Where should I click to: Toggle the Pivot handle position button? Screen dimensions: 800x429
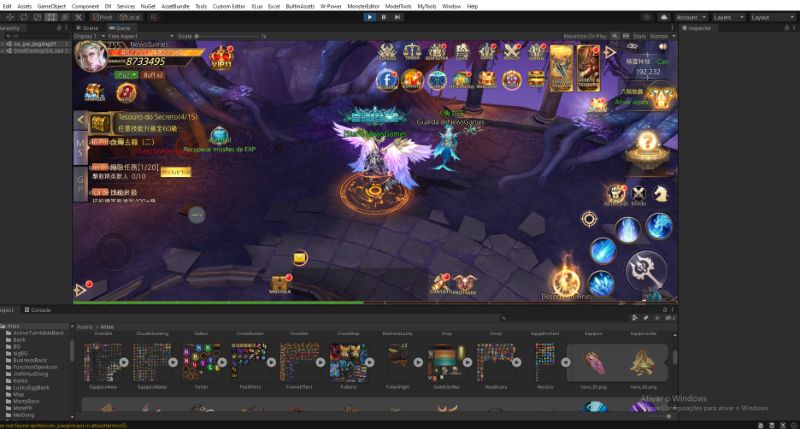click(x=101, y=17)
